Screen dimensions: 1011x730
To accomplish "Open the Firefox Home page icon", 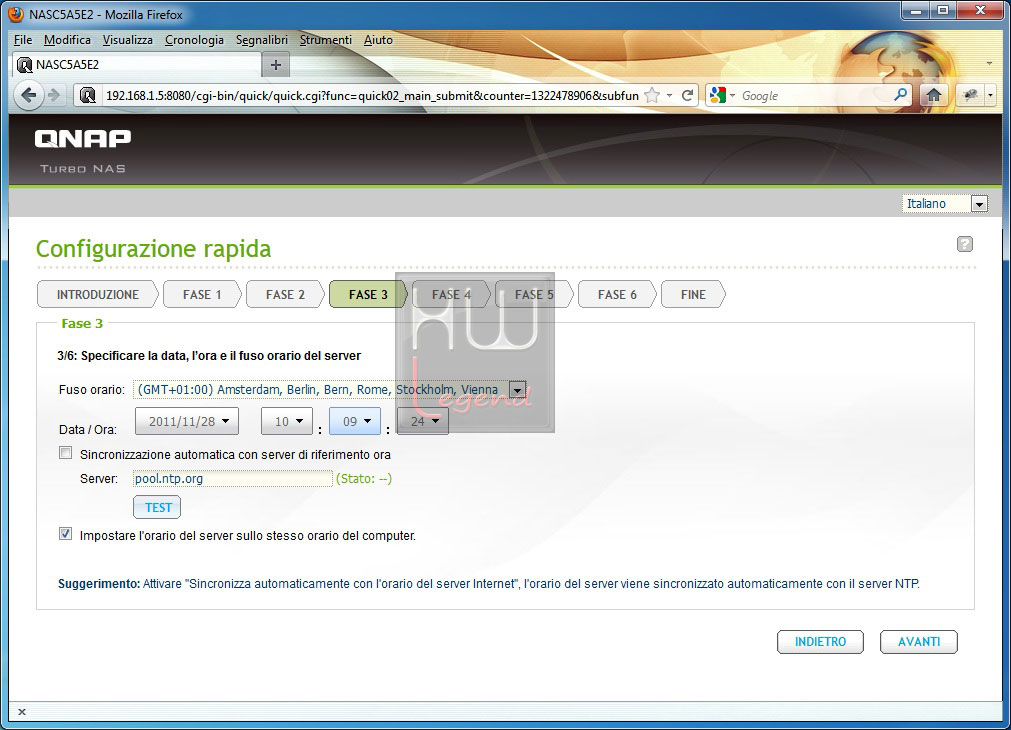I will pyautogui.click(x=933, y=95).
